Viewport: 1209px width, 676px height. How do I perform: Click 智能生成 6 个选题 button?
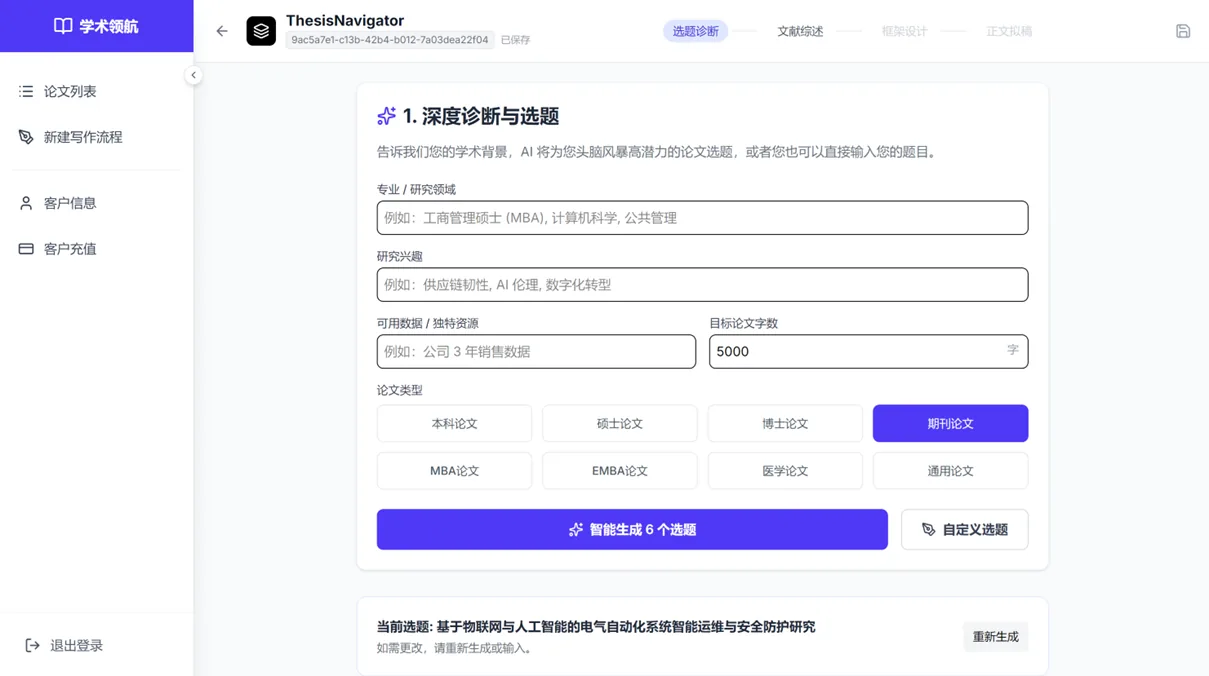[x=632, y=530]
